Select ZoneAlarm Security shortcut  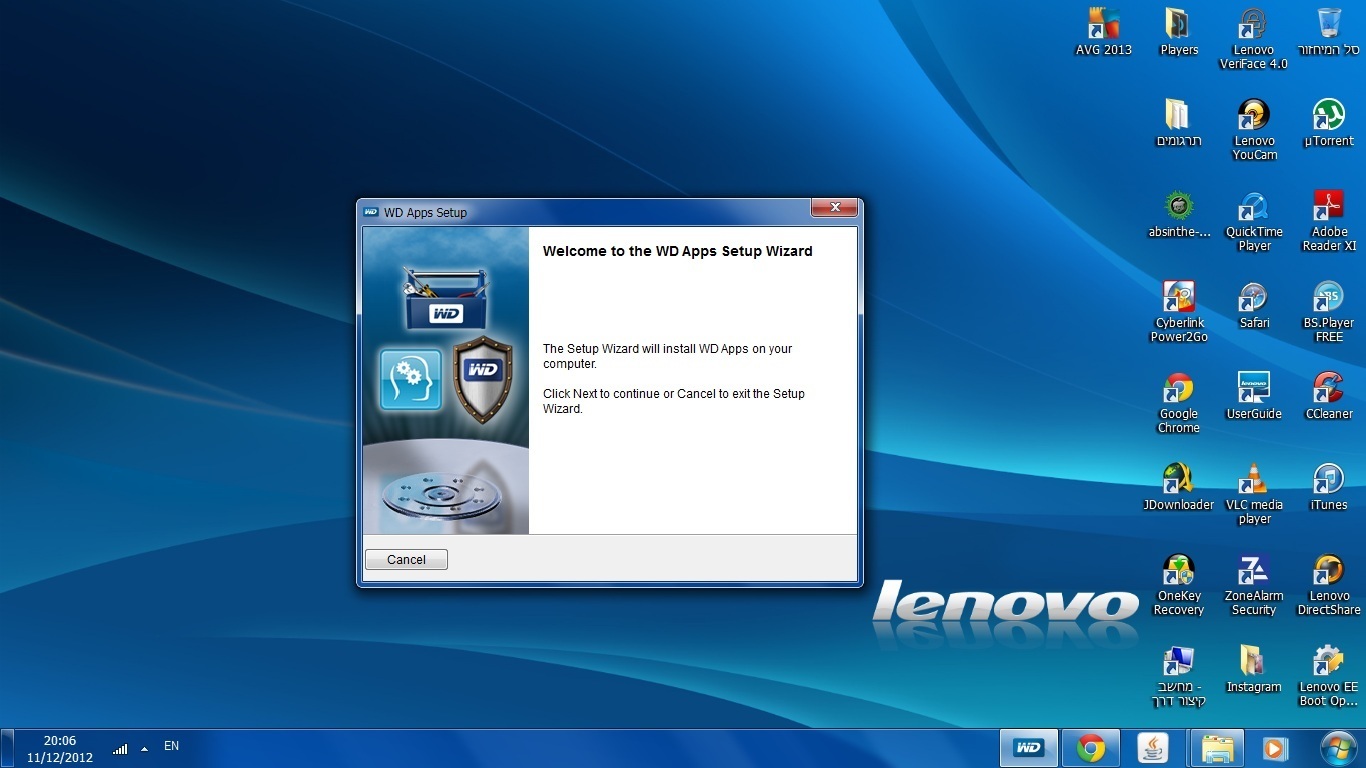[1254, 585]
